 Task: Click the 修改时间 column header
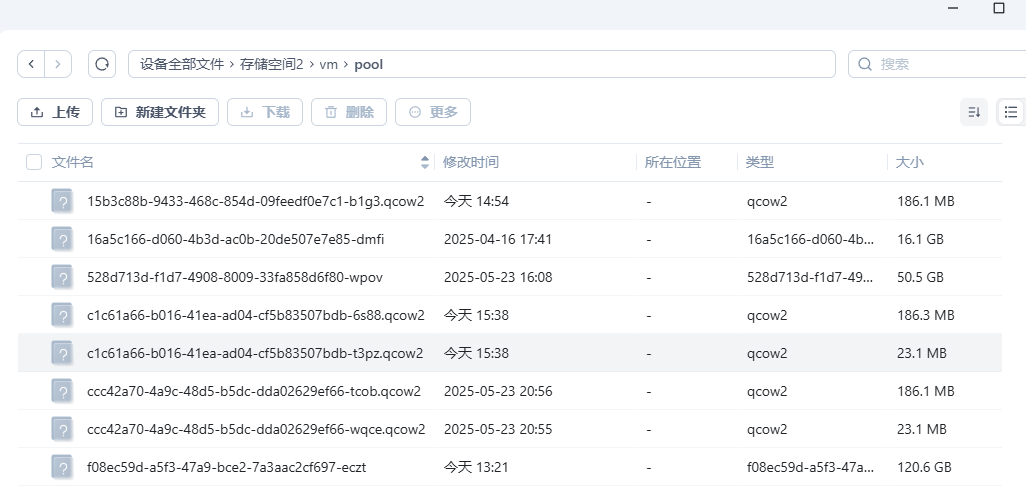471,162
